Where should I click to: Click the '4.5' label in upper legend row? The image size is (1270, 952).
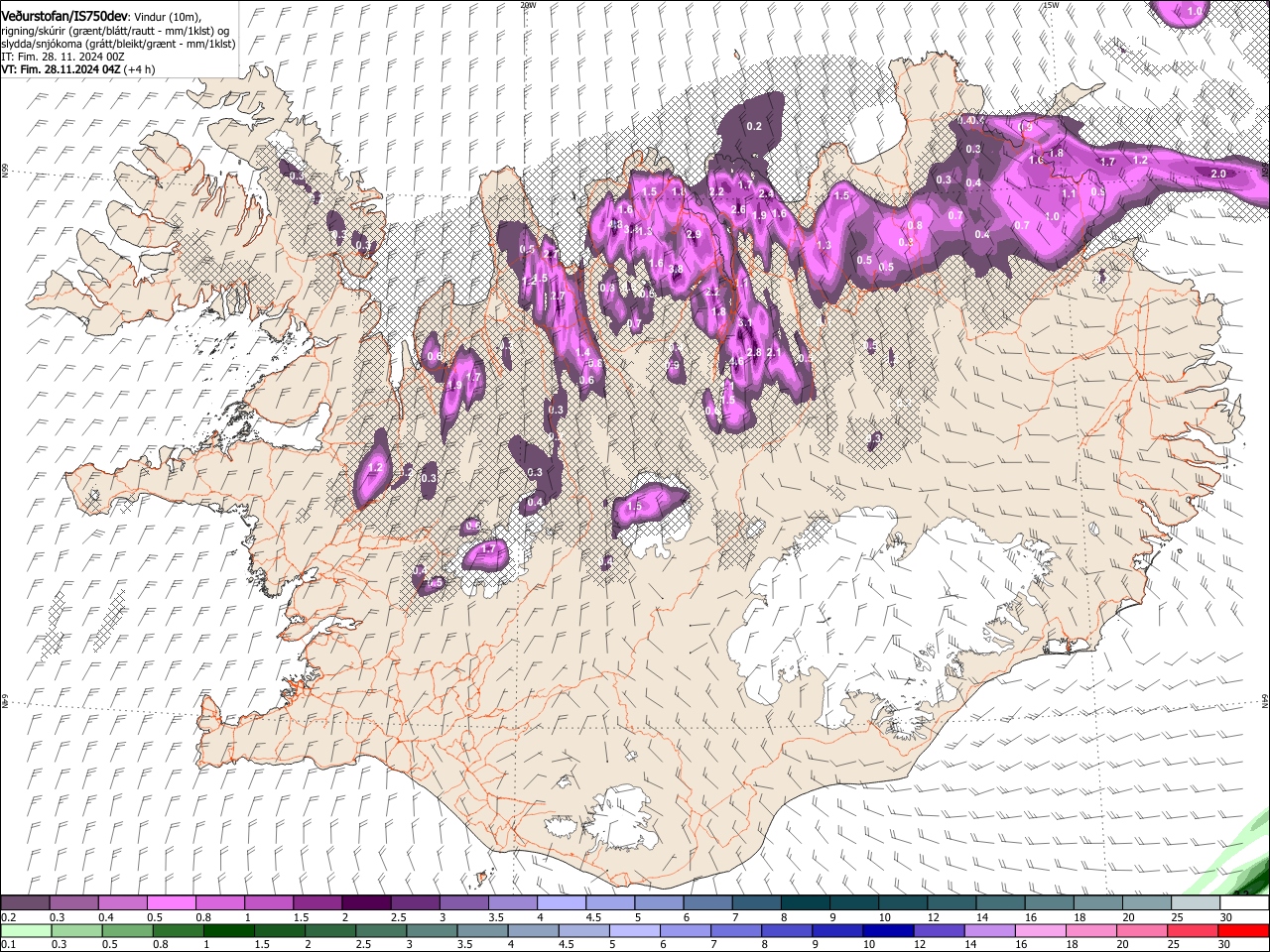[593, 917]
